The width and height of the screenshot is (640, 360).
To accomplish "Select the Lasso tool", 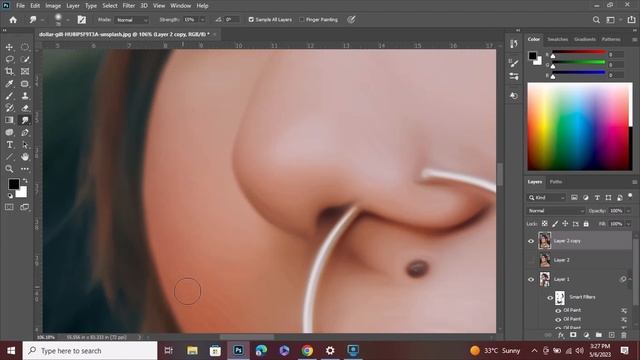I will tap(9, 60).
